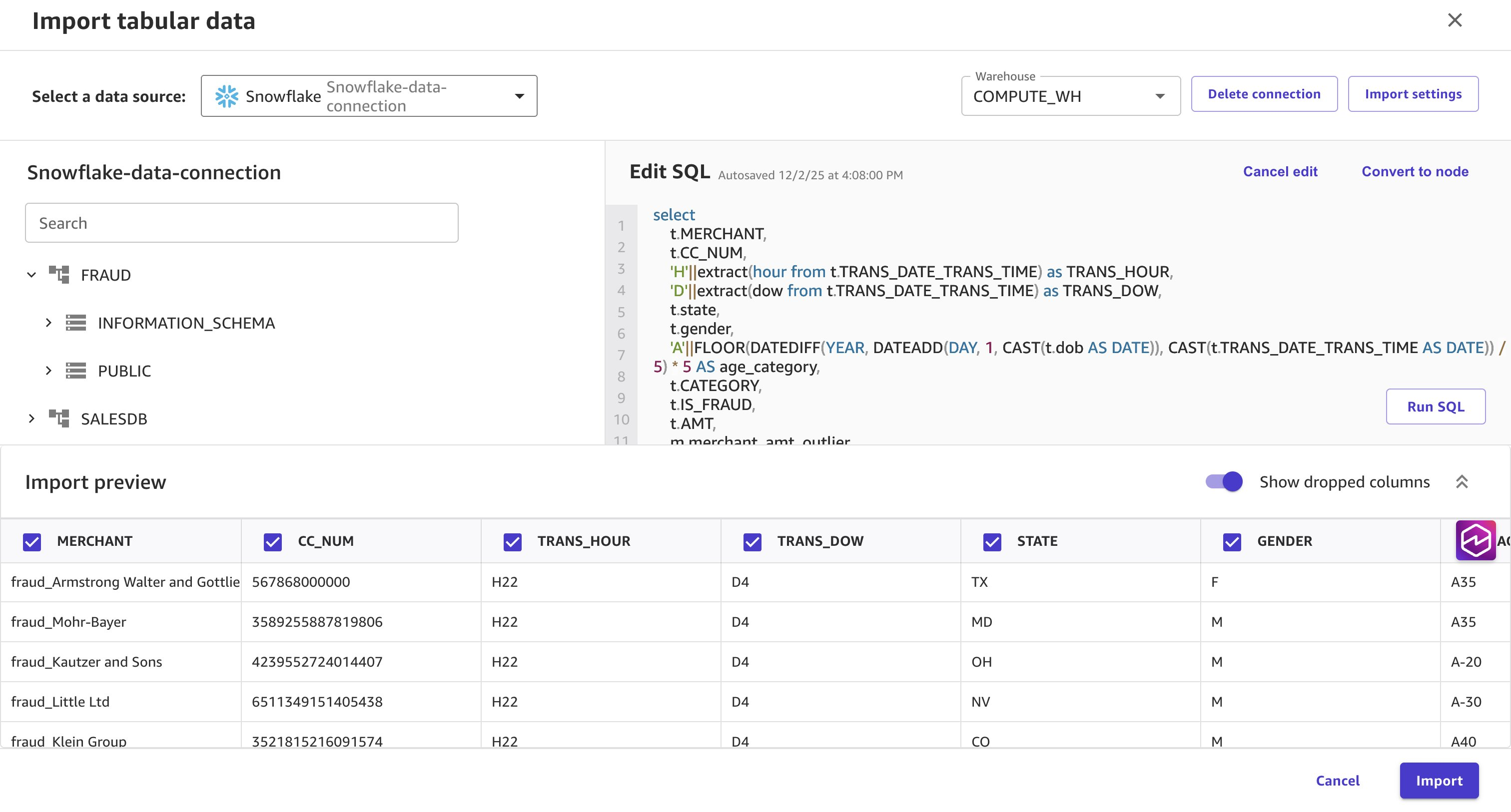Open the Snowflake data source dropdown

369,96
